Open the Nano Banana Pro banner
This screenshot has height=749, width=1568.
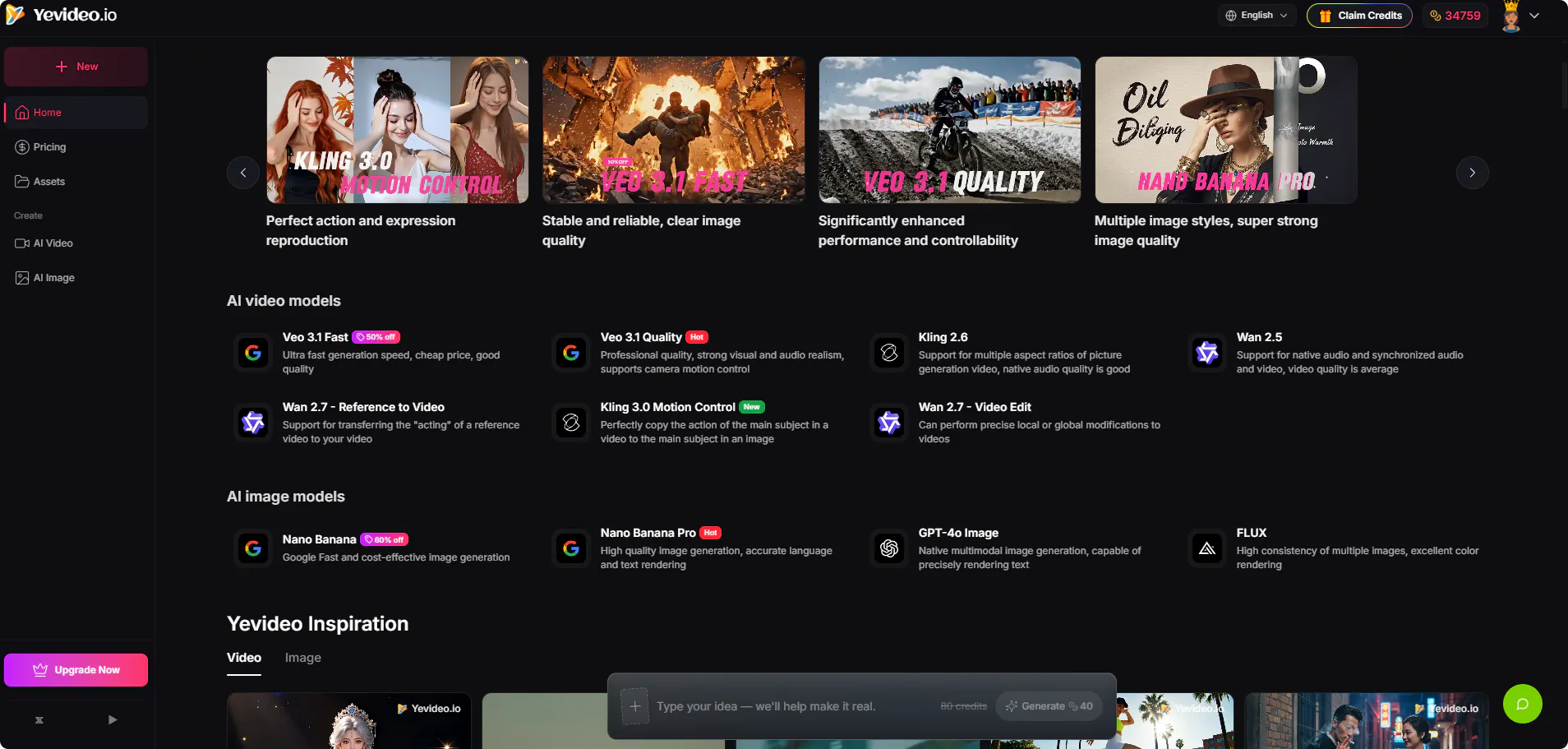(x=1226, y=130)
